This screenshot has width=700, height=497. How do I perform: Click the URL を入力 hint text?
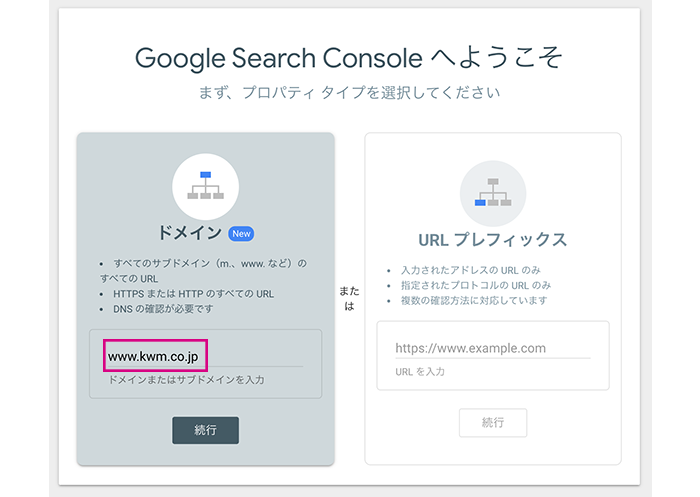pyautogui.click(x=420, y=372)
